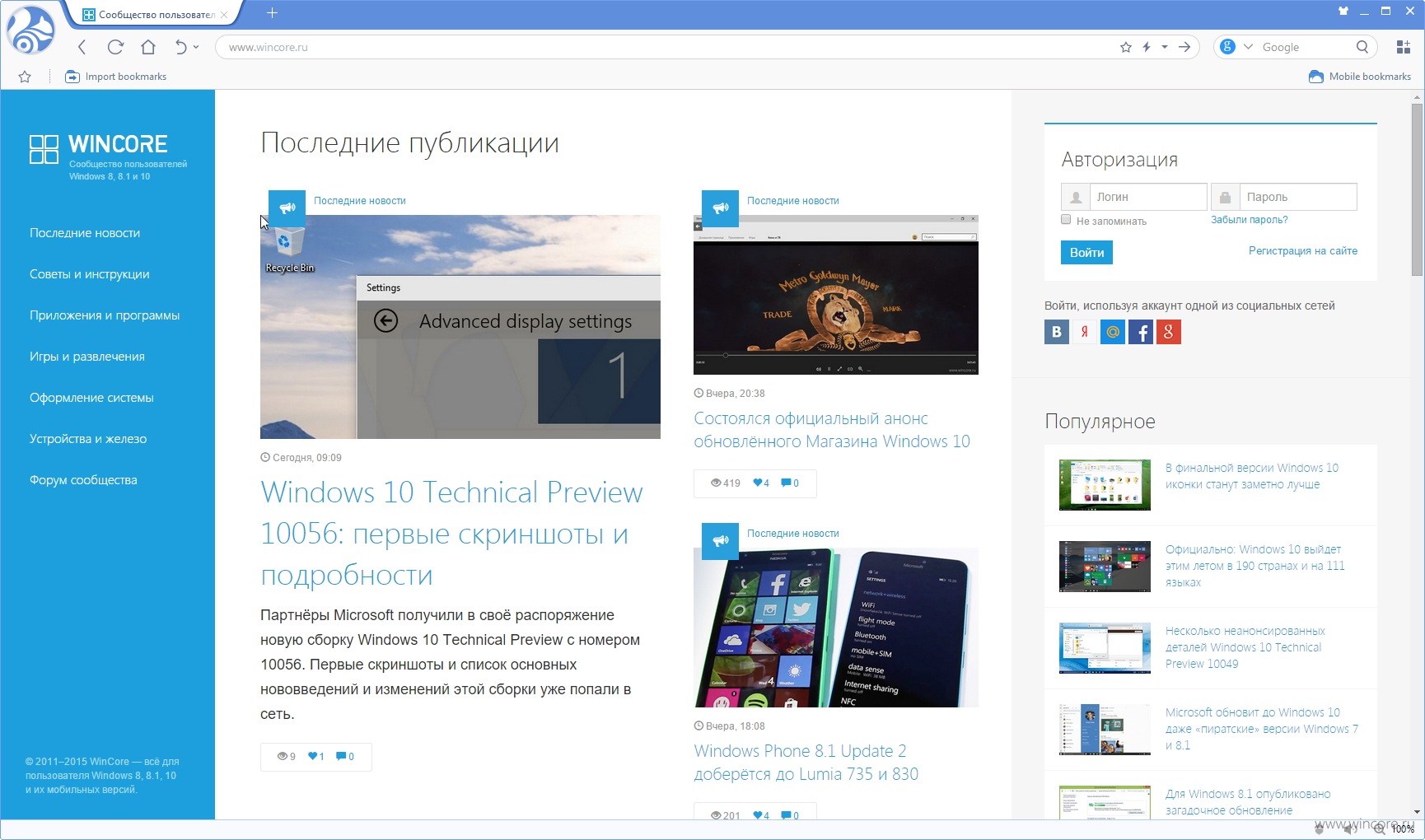1425x840 pixels.
Task: Sign in with Mail.ru @ icon
Action: click(x=1113, y=332)
